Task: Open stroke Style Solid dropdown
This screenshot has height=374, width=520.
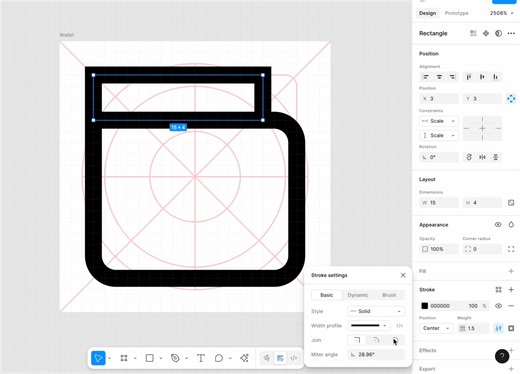Action: (376, 311)
